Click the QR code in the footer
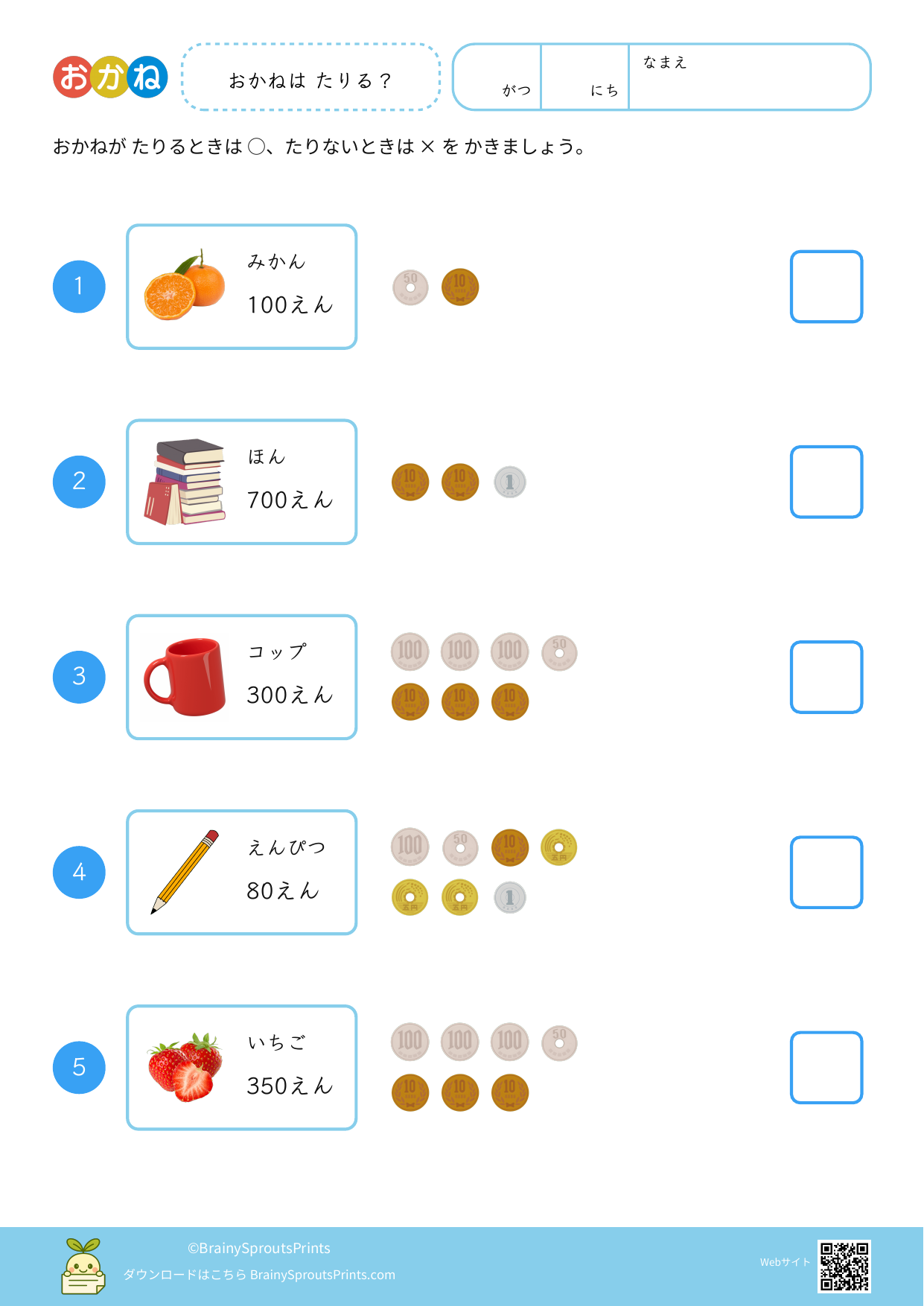 tap(844, 1266)
